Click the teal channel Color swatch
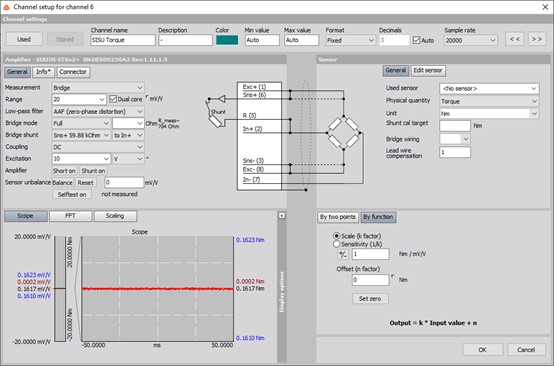The width and height of the screenshot is (554, 366). coord(227,40)
